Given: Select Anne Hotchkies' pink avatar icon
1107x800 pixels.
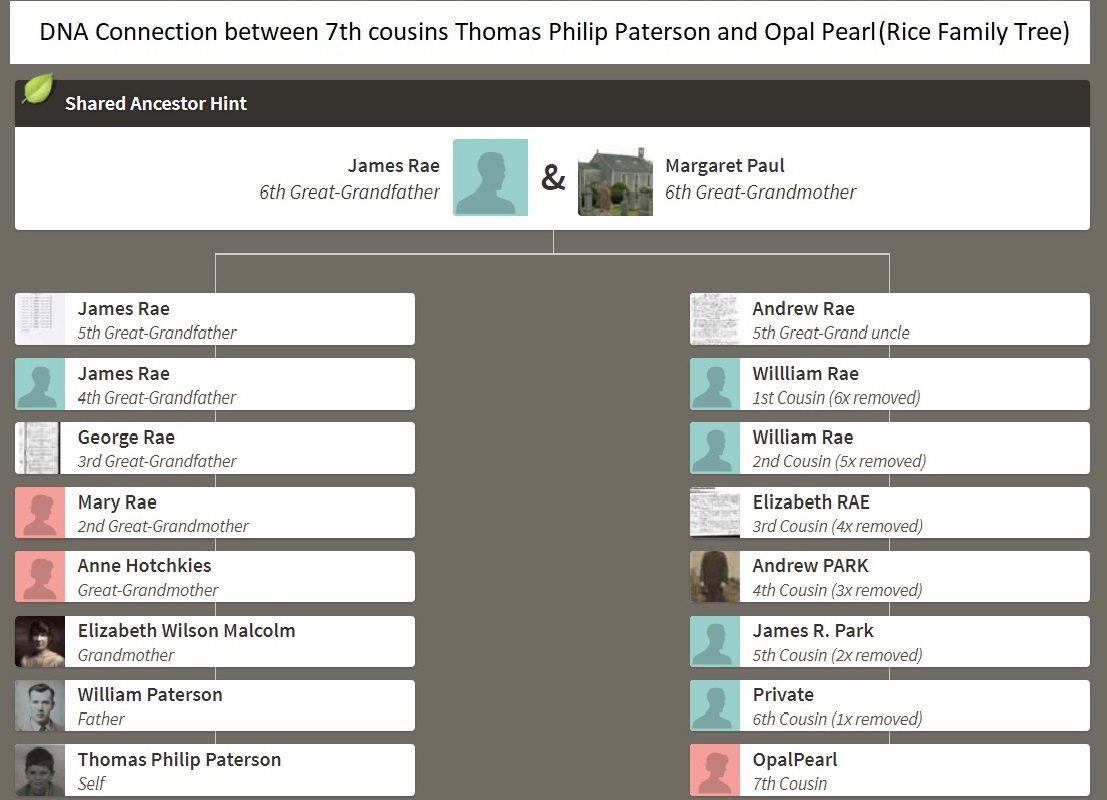Looking at the screenshot, I should point(40,577).
